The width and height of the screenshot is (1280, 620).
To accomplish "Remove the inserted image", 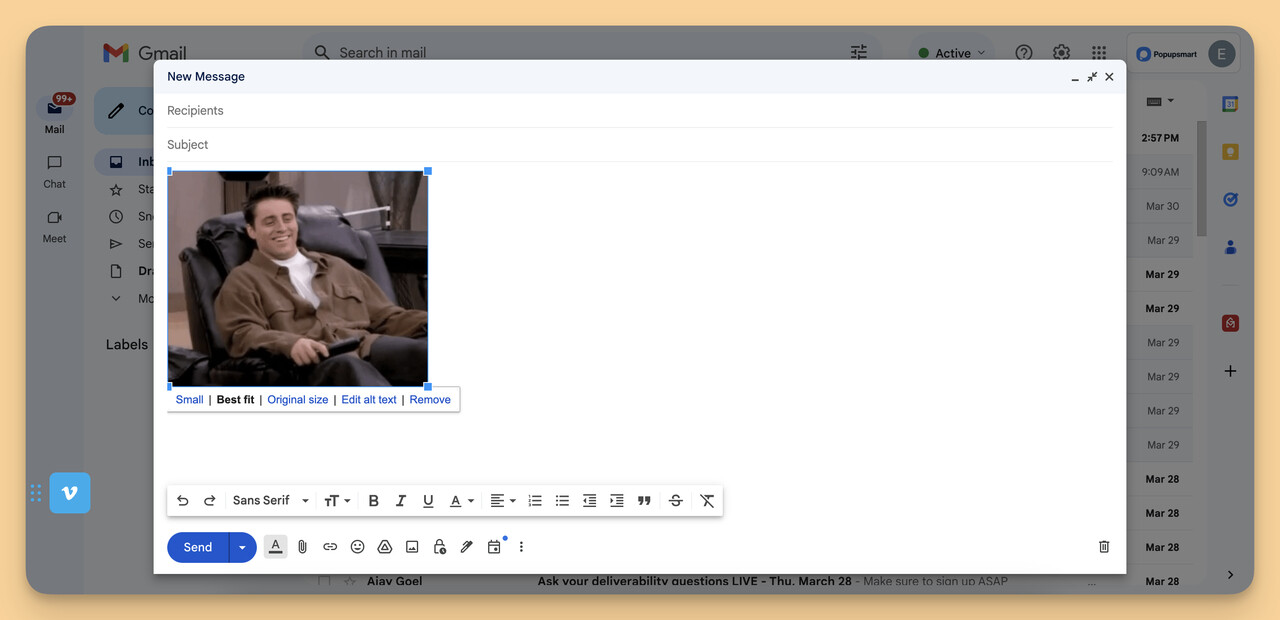I will coord(430,400).
